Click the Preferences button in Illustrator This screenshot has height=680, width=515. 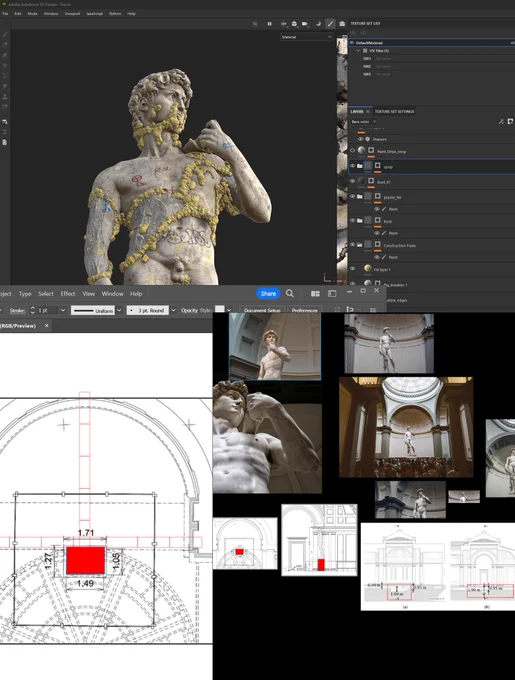[x=304, y=310]
